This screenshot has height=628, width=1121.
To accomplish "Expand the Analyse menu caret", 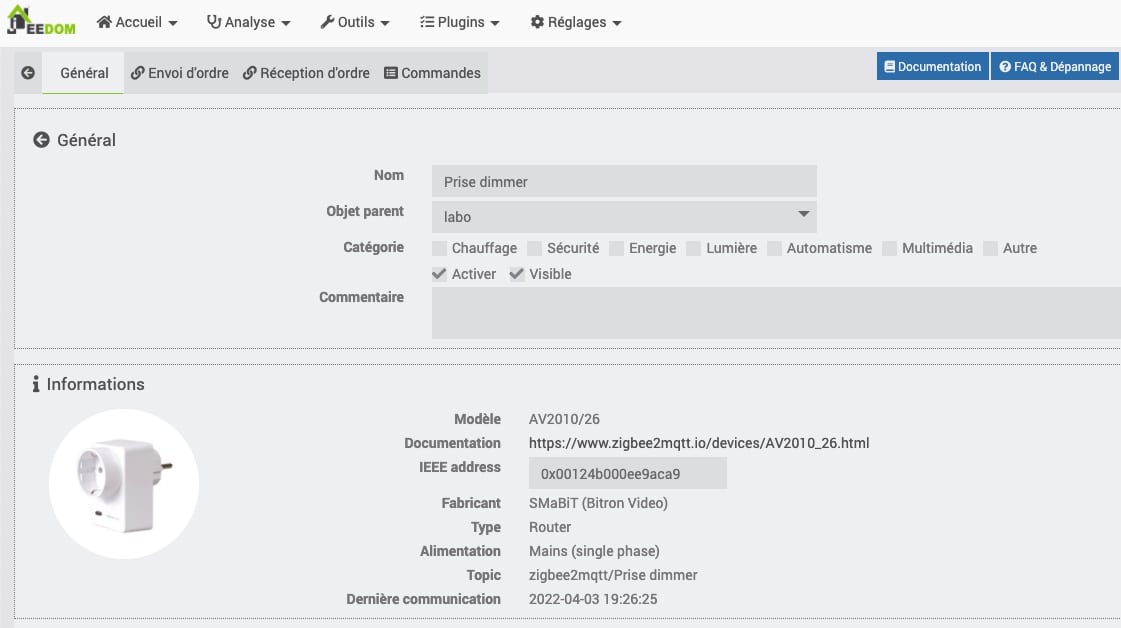I will [x=286, y=23].
